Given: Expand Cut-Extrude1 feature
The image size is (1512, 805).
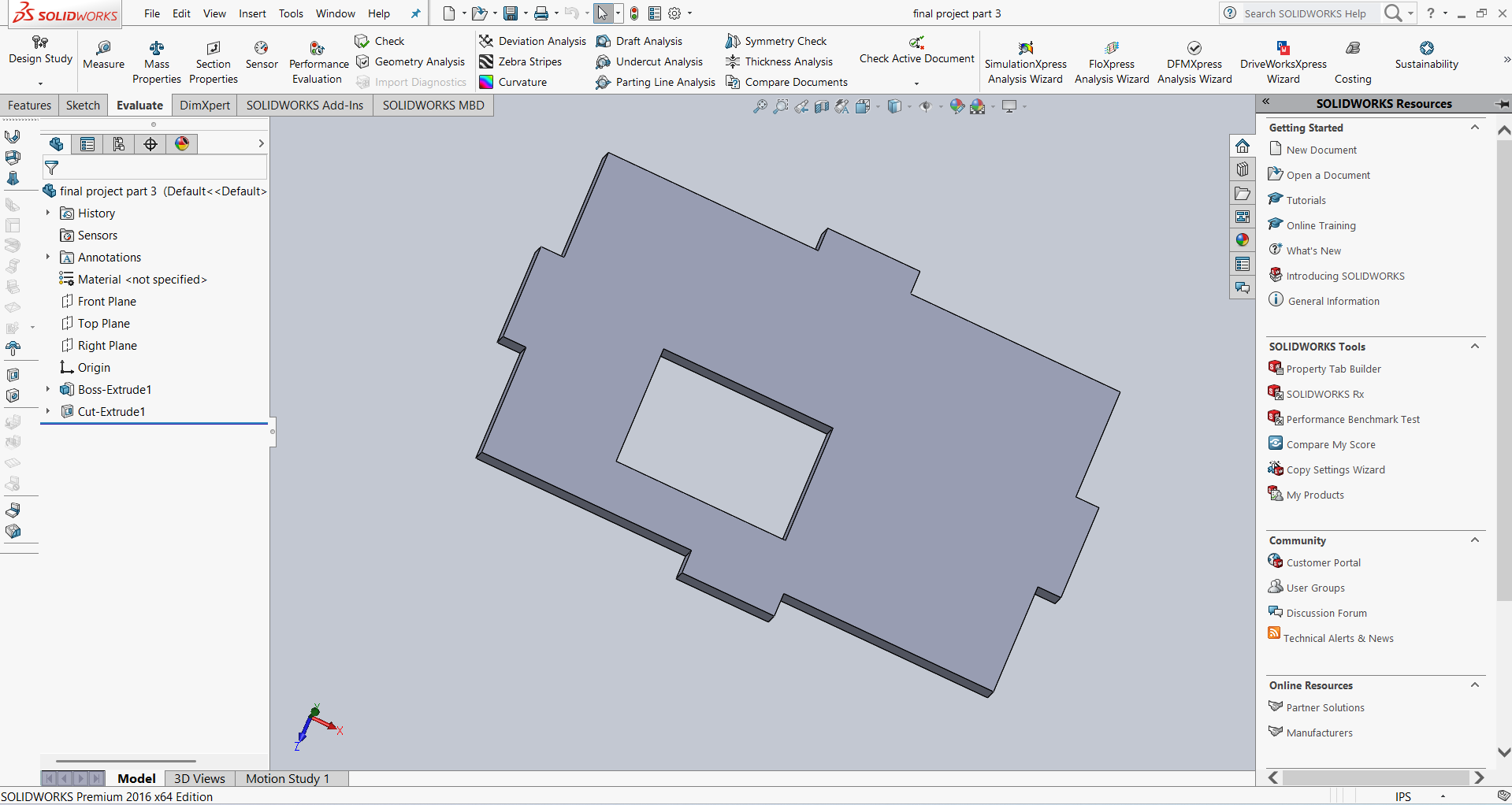Looking at the screenshot, I should 48,411.
